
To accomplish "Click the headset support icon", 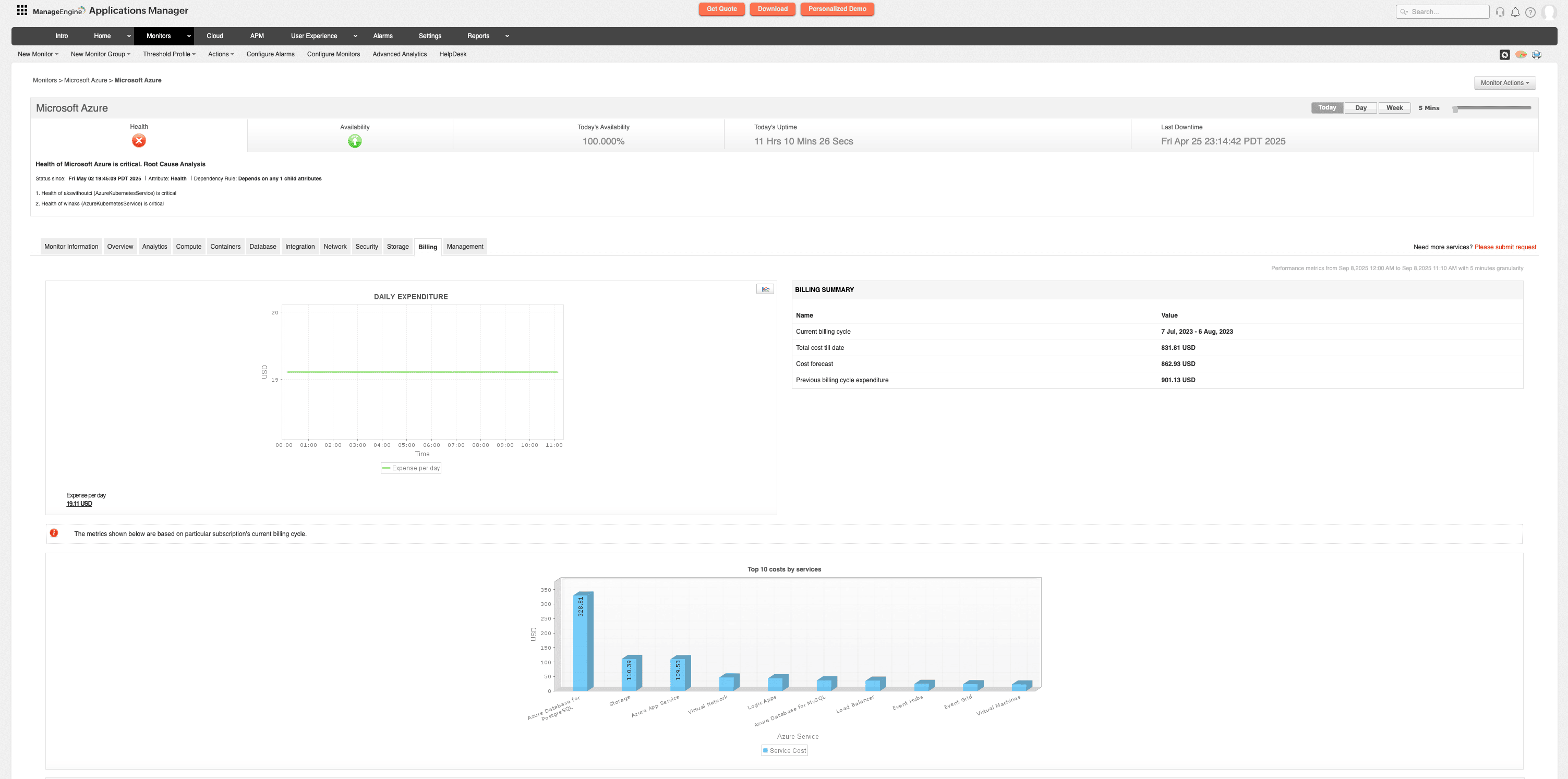I will (1500, 11).
